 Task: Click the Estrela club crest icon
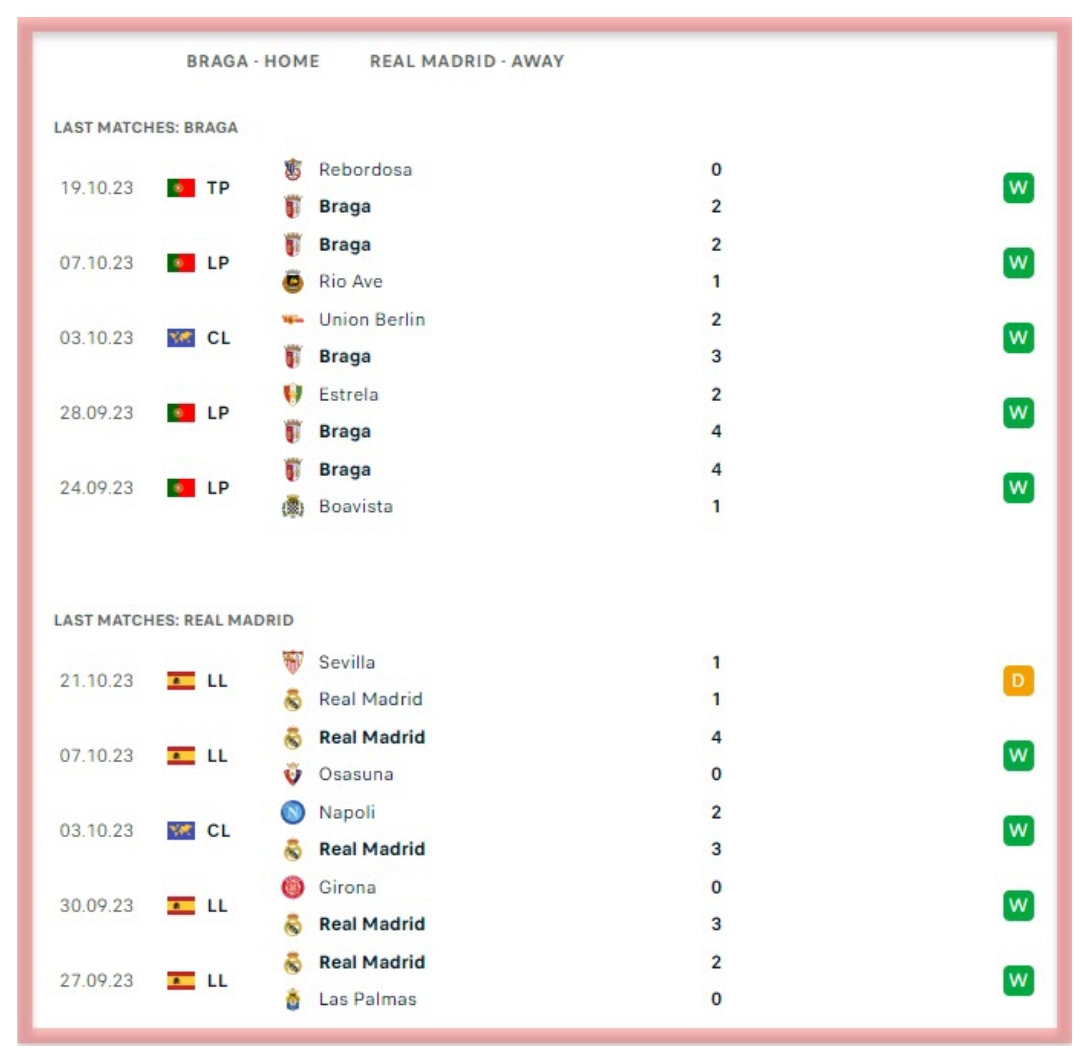(292, 395)
